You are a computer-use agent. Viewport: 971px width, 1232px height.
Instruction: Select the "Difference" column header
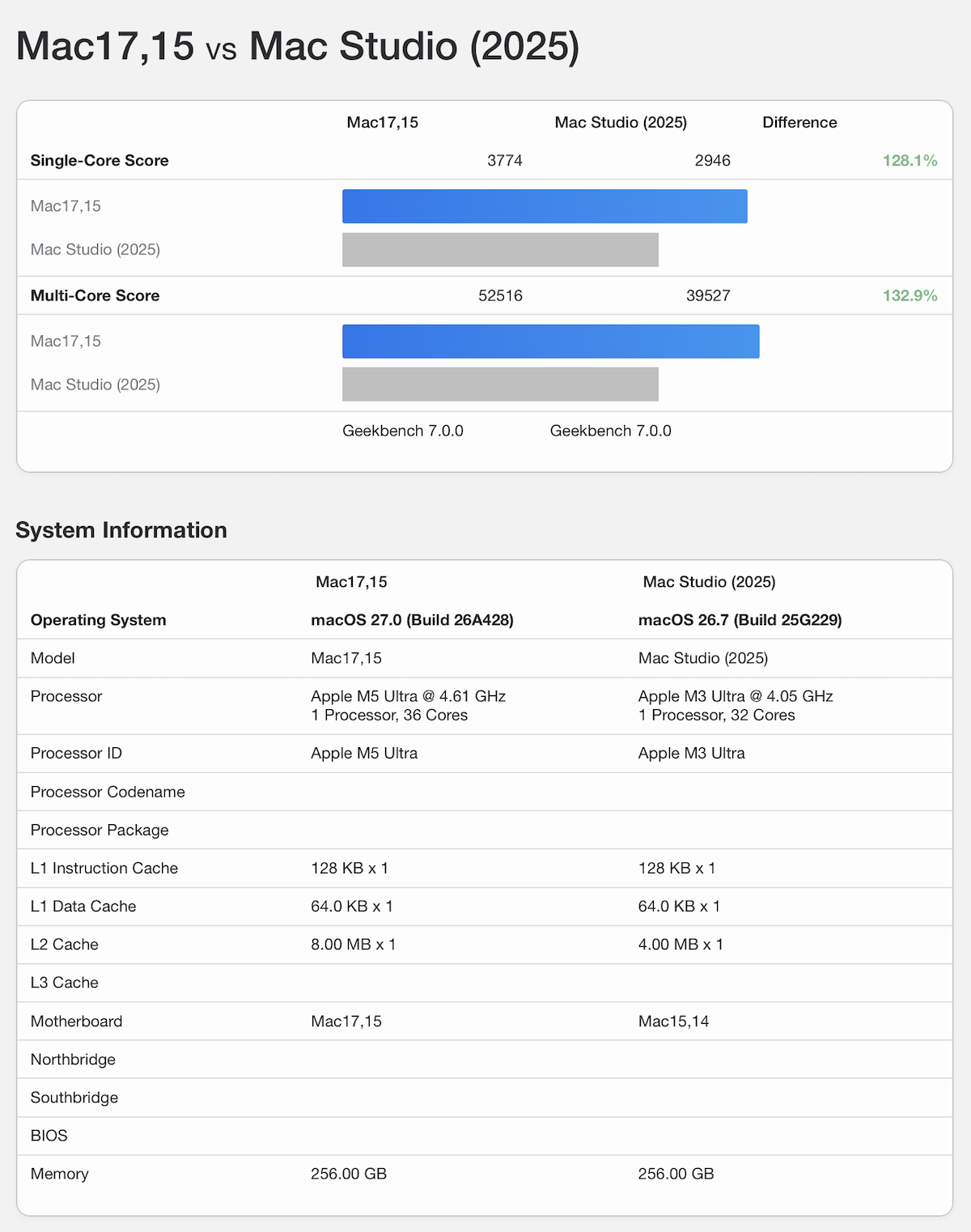pos(799,122)
